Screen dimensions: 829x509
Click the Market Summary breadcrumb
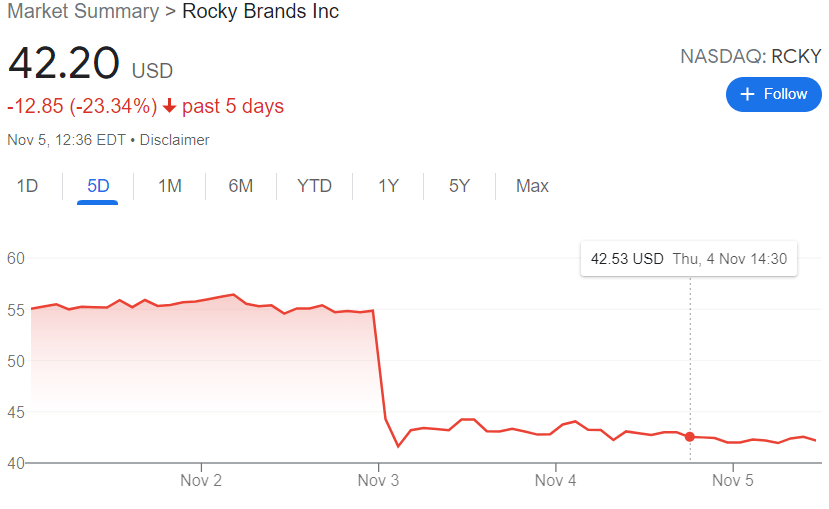[82, 12]
